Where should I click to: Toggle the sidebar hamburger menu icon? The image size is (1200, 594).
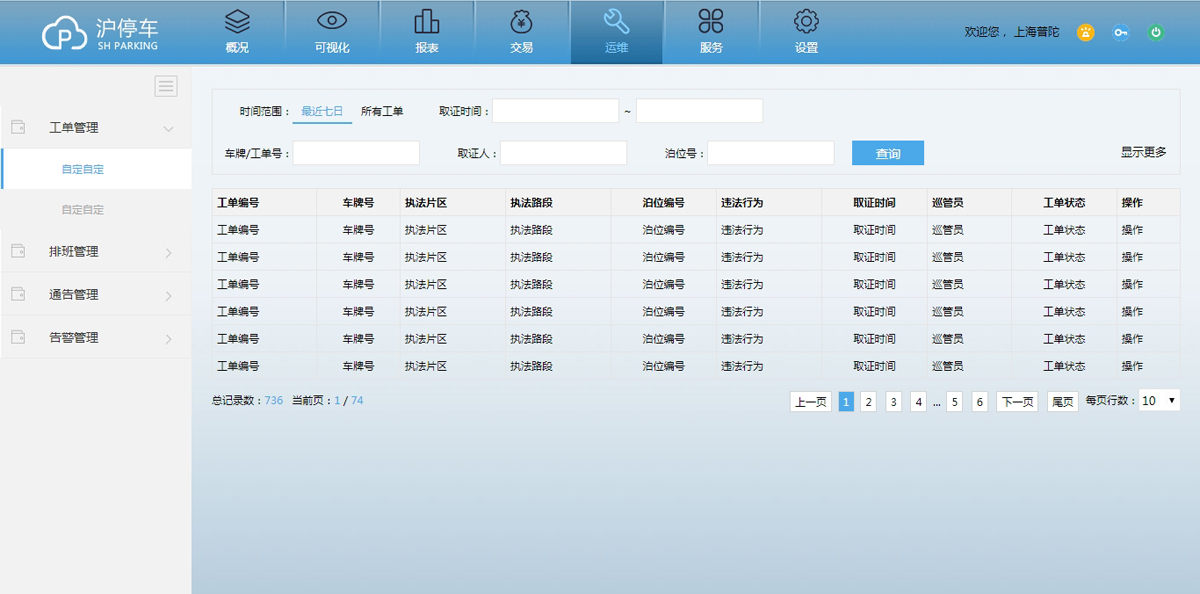point(166,86)
